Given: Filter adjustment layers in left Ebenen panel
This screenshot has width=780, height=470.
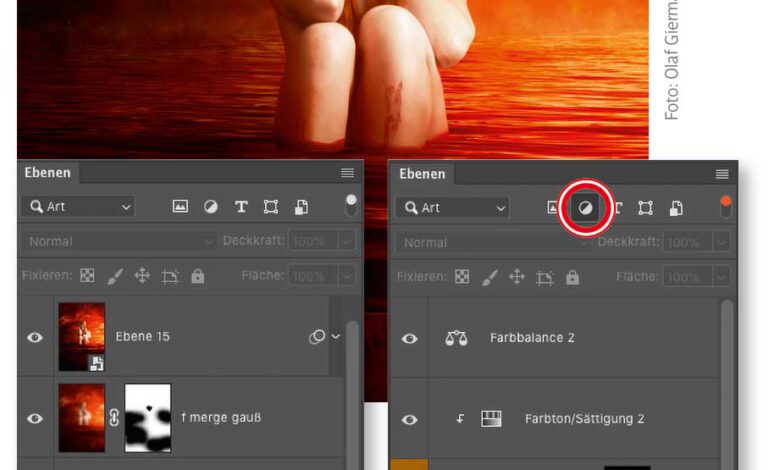Looking at the screenshot, I should [210, 206].
